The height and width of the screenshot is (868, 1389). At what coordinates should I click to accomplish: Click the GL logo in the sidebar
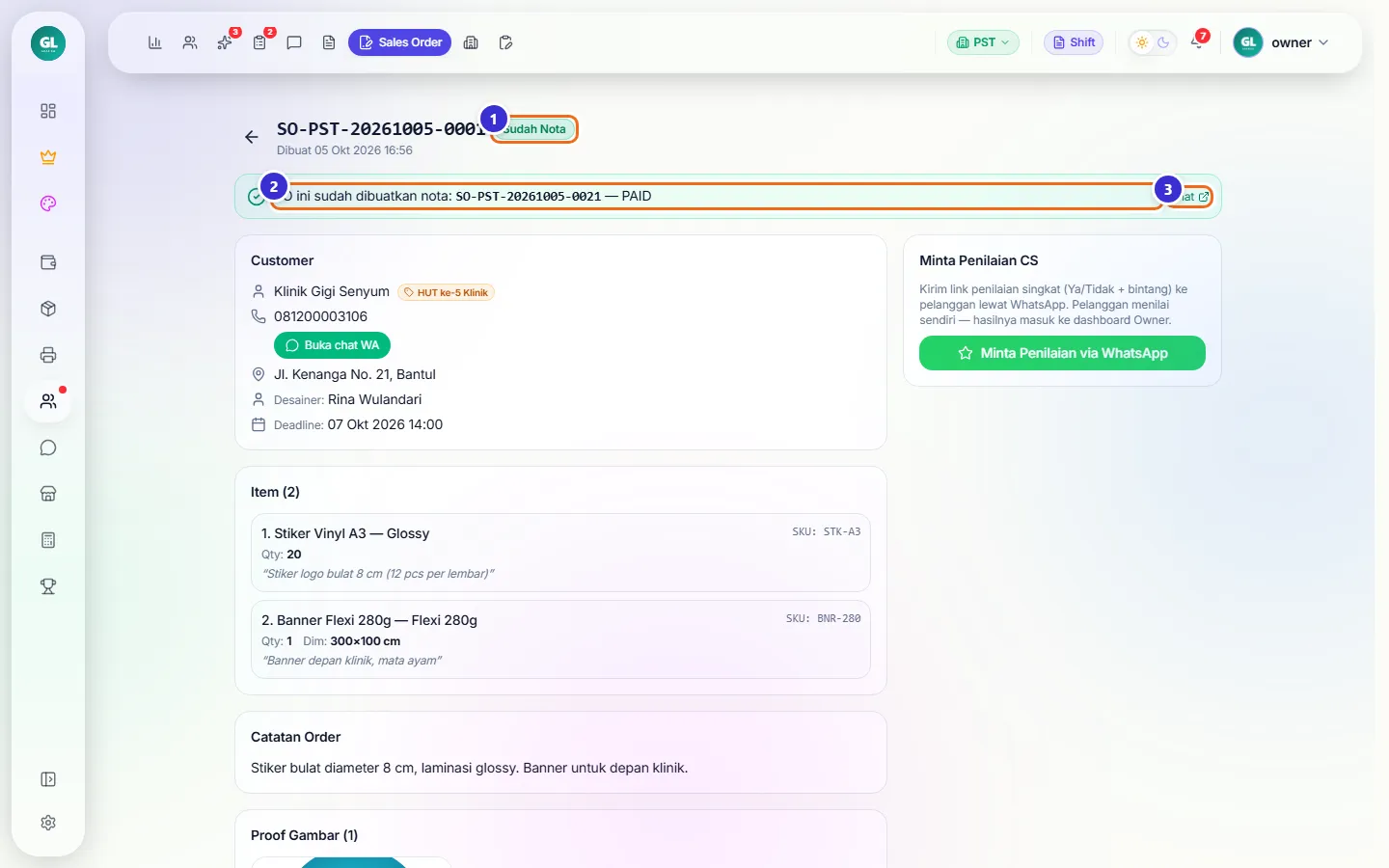tap(48, 42)
